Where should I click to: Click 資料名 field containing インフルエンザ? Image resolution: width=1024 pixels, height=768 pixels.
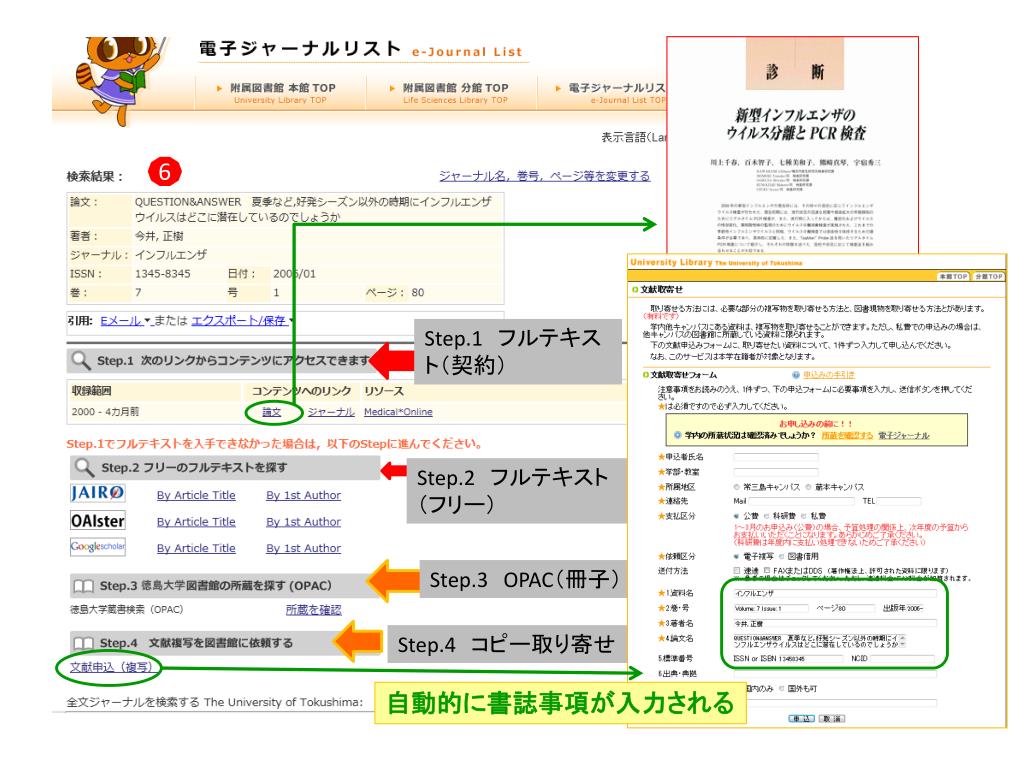click(835, 593)
